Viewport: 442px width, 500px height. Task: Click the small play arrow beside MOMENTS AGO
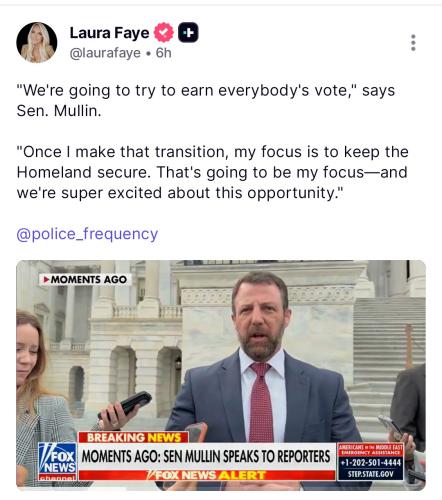pos(46,279)
